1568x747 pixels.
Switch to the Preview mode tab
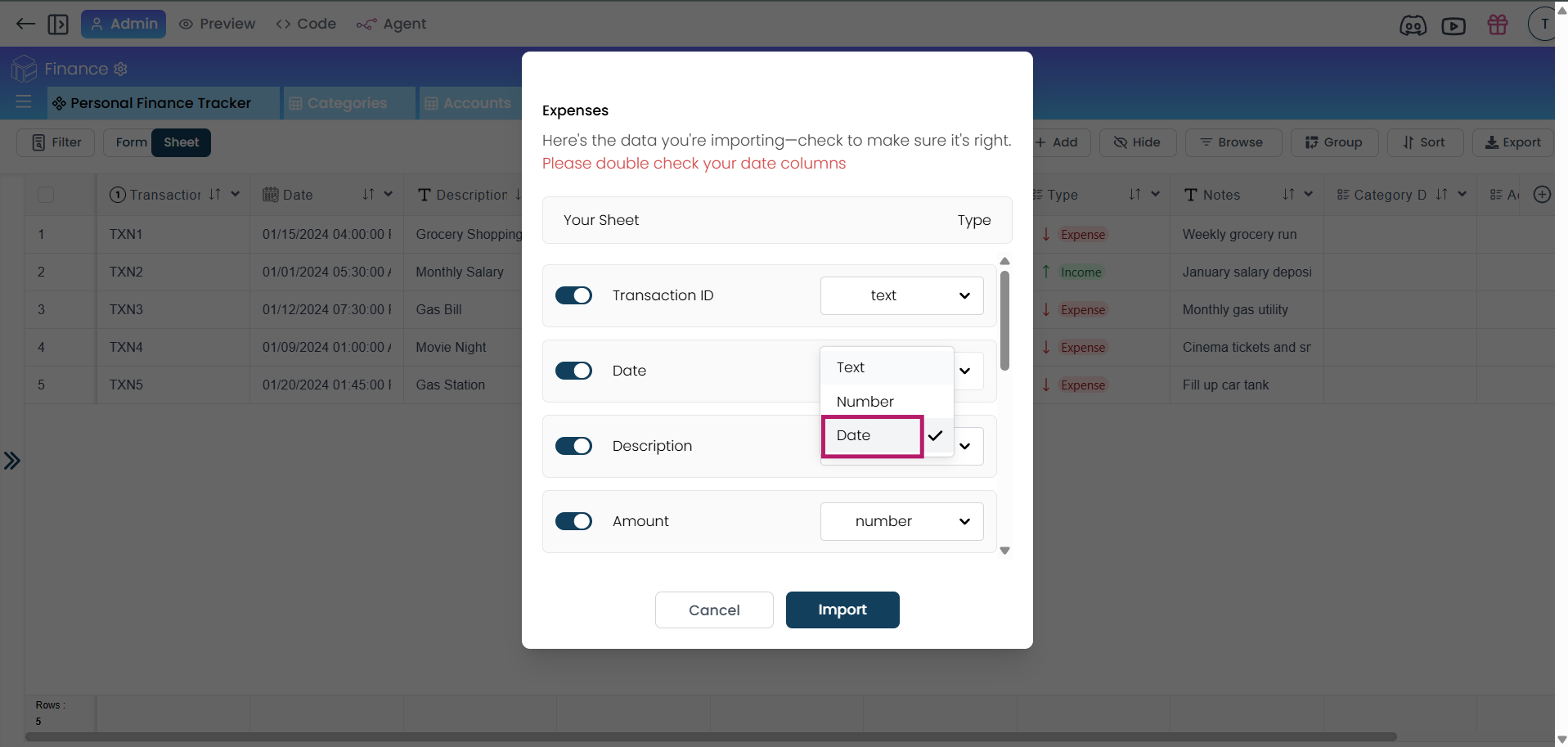click(218, 24)
